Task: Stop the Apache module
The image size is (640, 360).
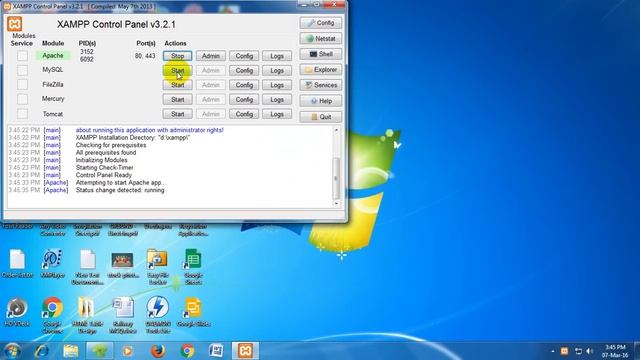Action: 178,56
